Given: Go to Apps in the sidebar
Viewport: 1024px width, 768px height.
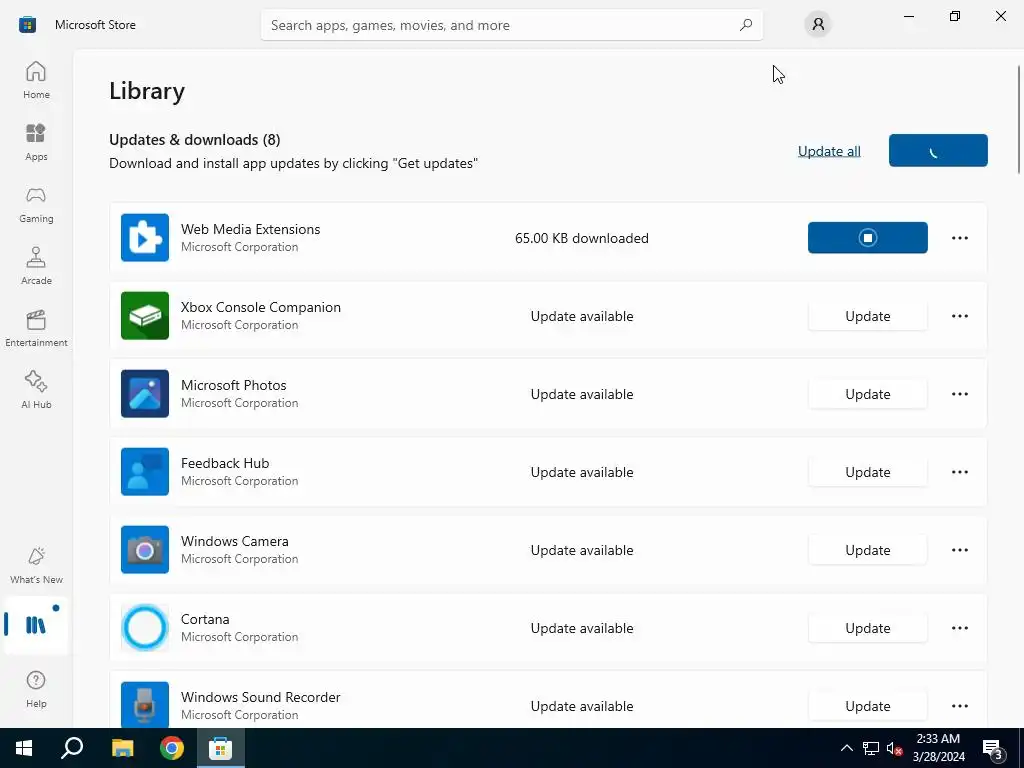Looking at the screenshot, I should (36, 142).
